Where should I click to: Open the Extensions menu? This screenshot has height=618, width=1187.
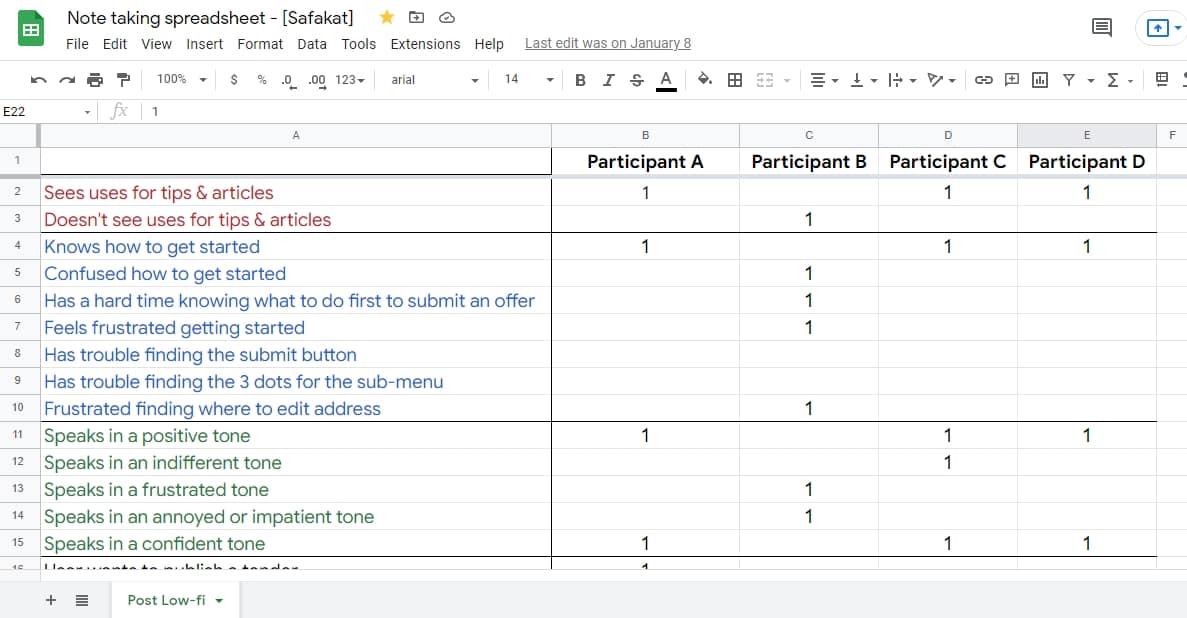click(425, 44)
